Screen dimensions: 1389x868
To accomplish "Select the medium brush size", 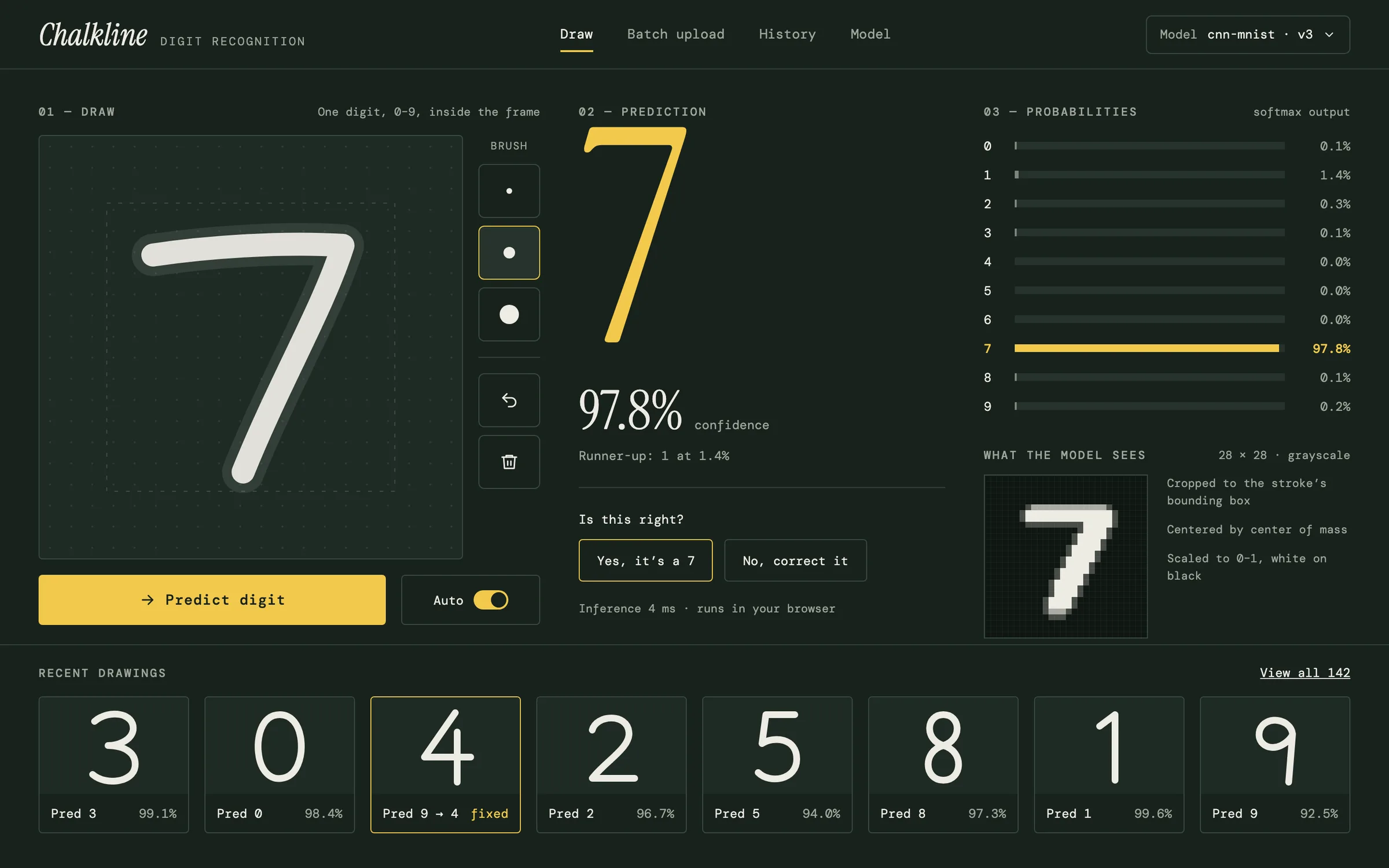I will [x=509, y=253].
